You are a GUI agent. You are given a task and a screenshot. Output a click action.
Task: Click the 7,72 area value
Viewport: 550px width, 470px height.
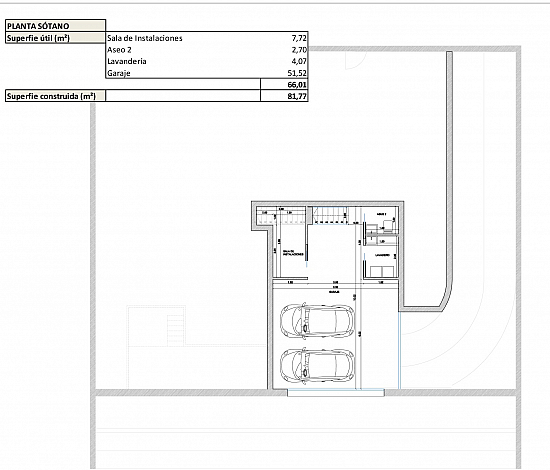click(299, 38)
